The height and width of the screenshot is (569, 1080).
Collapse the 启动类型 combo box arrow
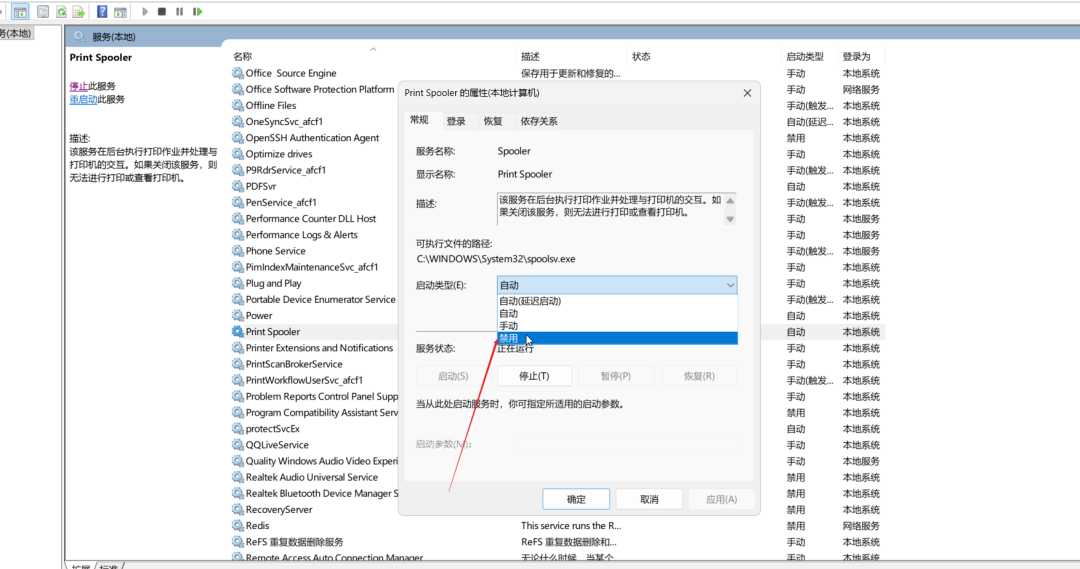point(727,285)
